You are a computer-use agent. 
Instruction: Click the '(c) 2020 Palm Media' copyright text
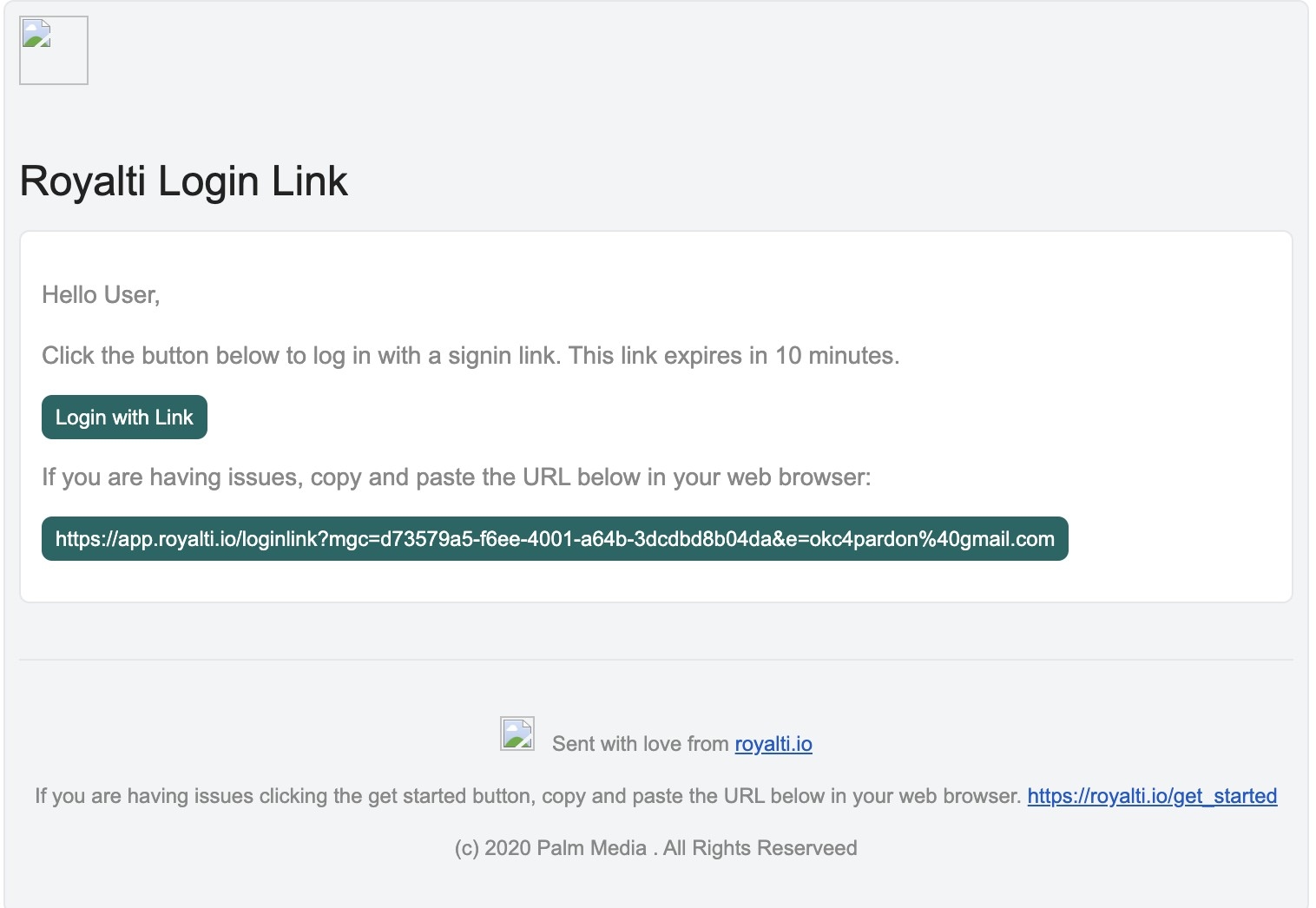tap(550, 848)
